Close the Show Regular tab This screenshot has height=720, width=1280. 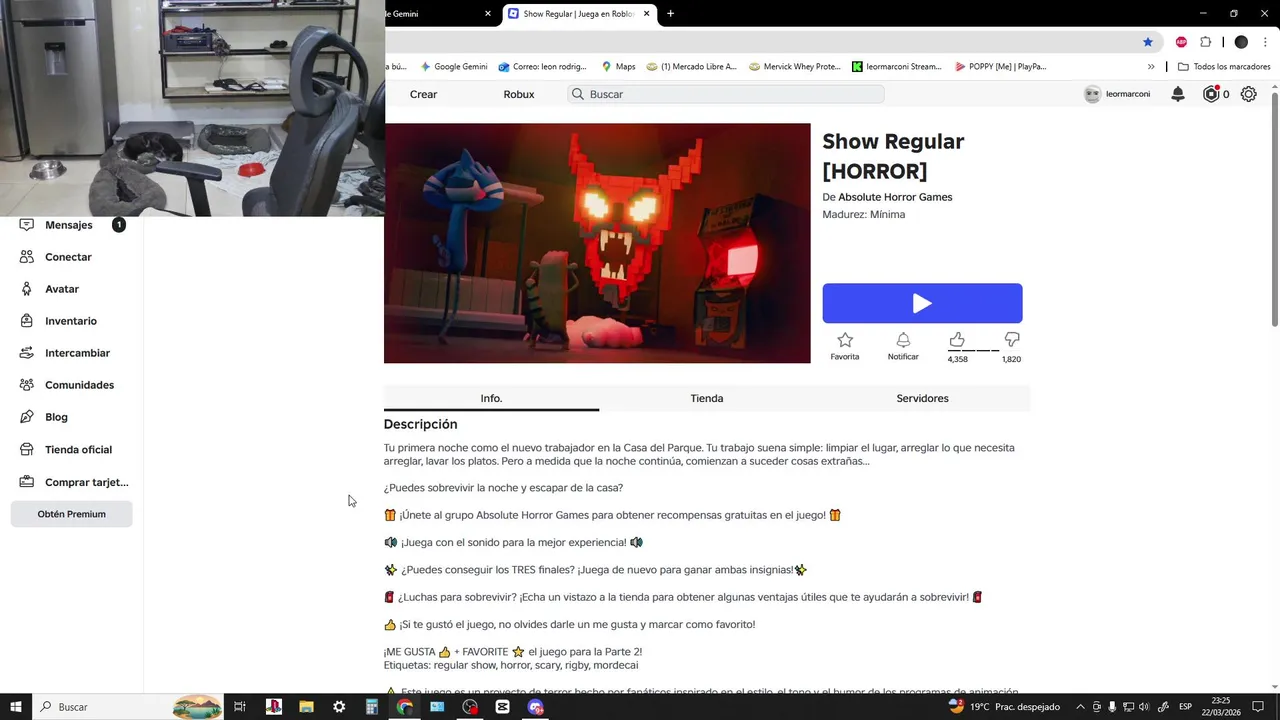coord(647,14)
